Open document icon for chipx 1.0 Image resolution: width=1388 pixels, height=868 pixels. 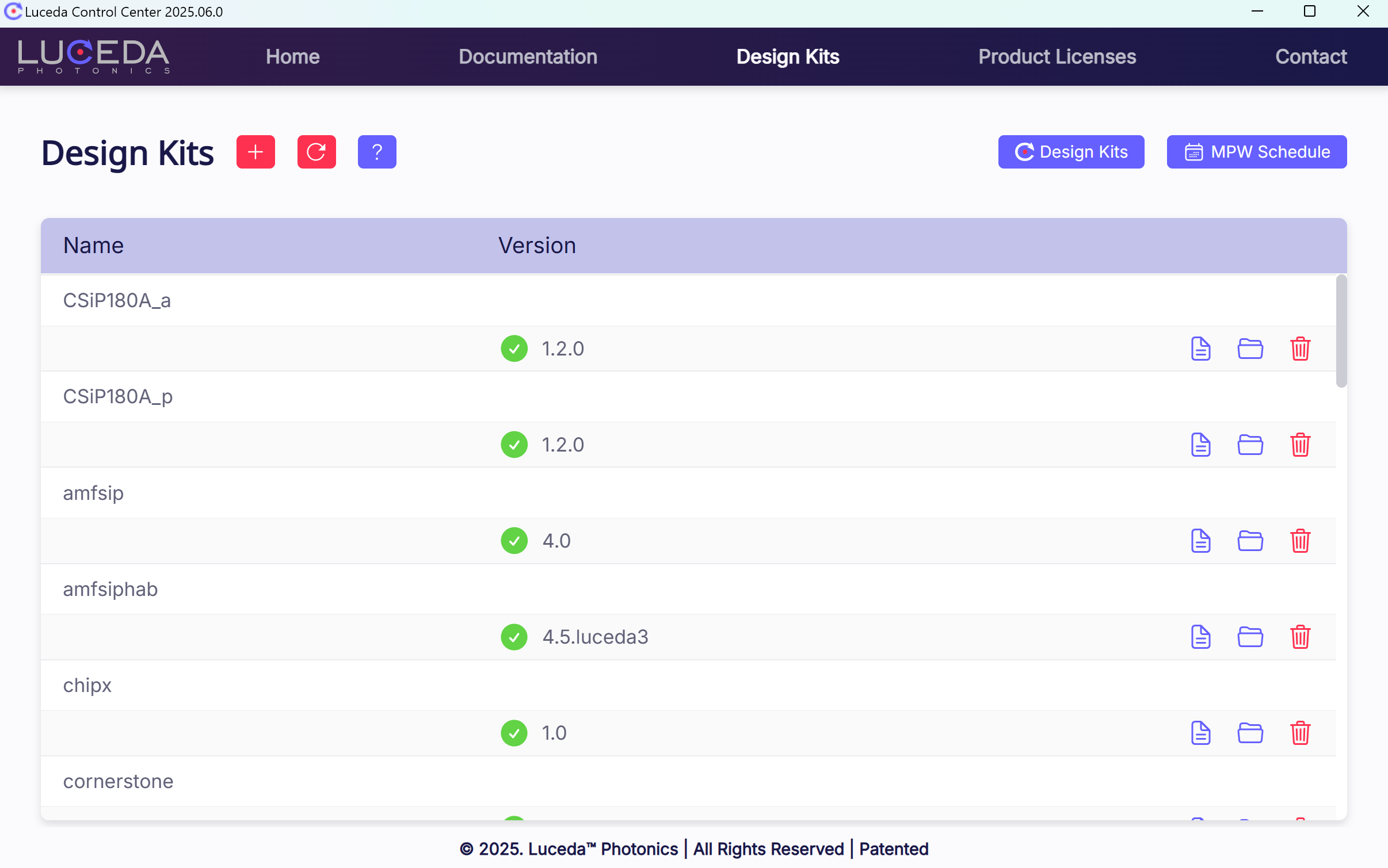[1200, 733]
